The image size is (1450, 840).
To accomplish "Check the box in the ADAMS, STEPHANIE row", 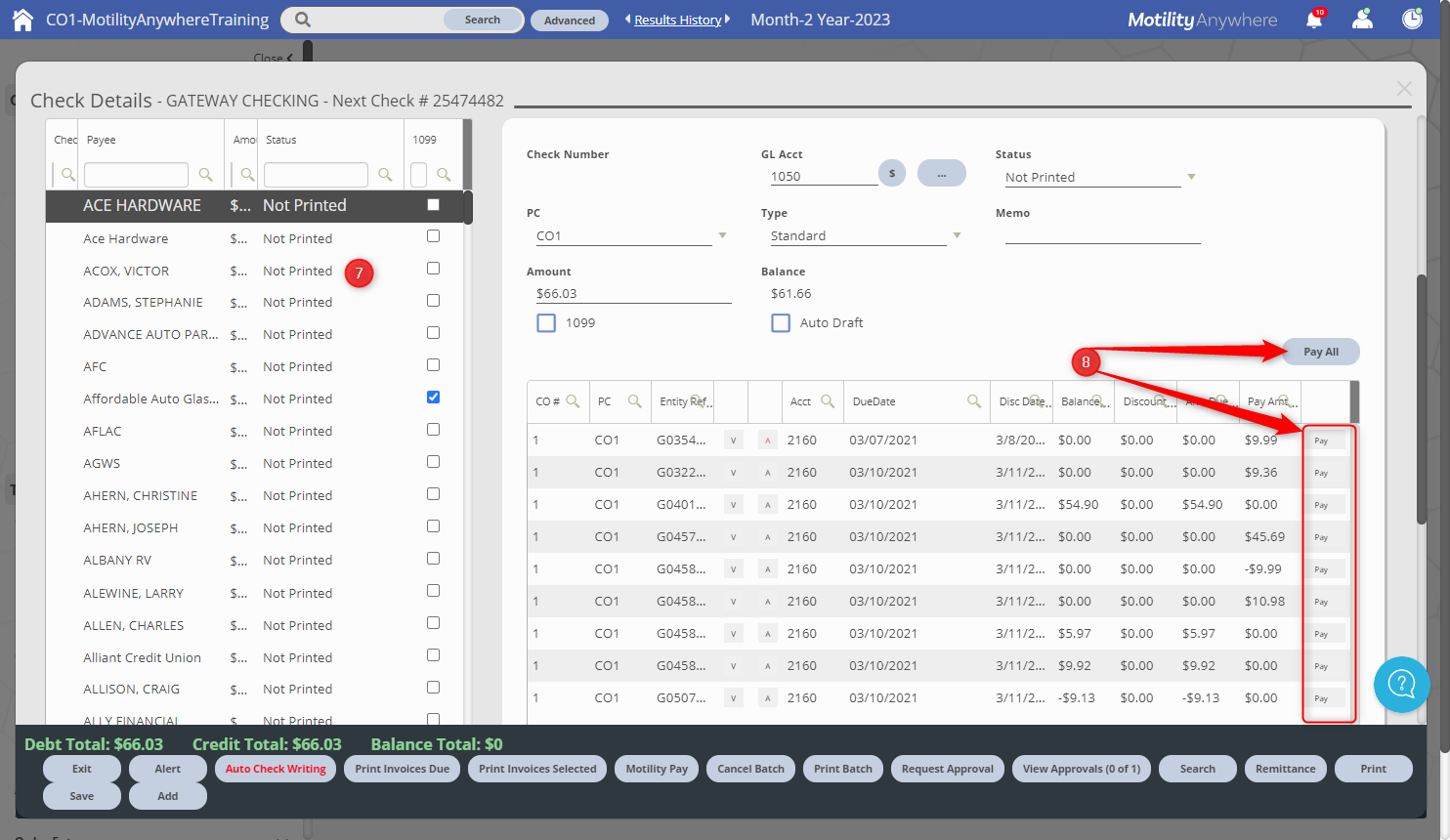I will (433, 301).
